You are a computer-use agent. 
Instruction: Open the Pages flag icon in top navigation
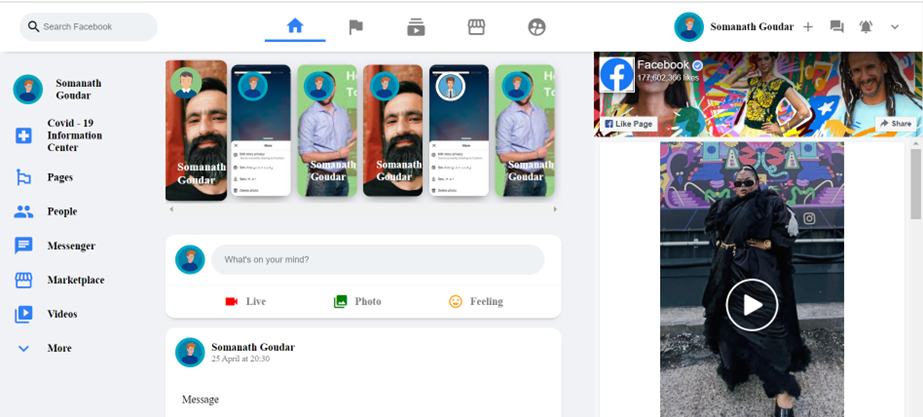[355, 27]
